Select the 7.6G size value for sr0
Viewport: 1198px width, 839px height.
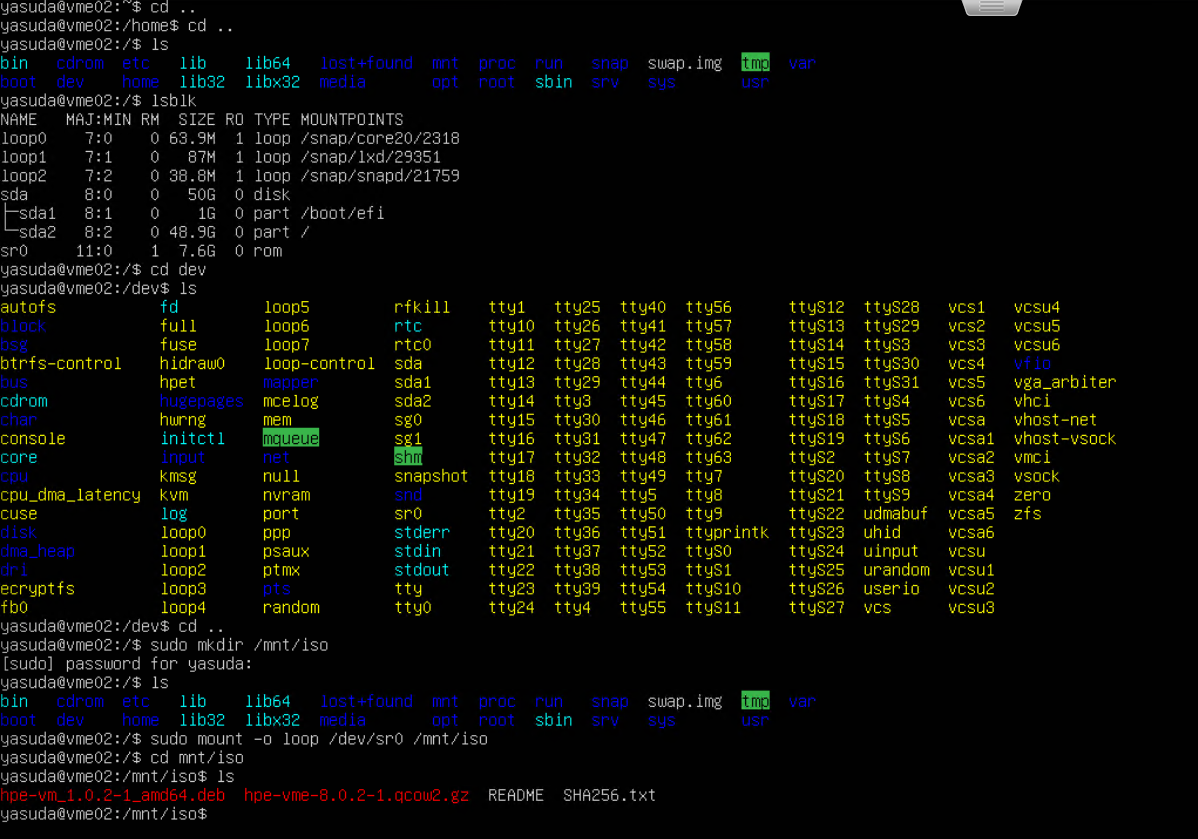[x=197, y=251]
